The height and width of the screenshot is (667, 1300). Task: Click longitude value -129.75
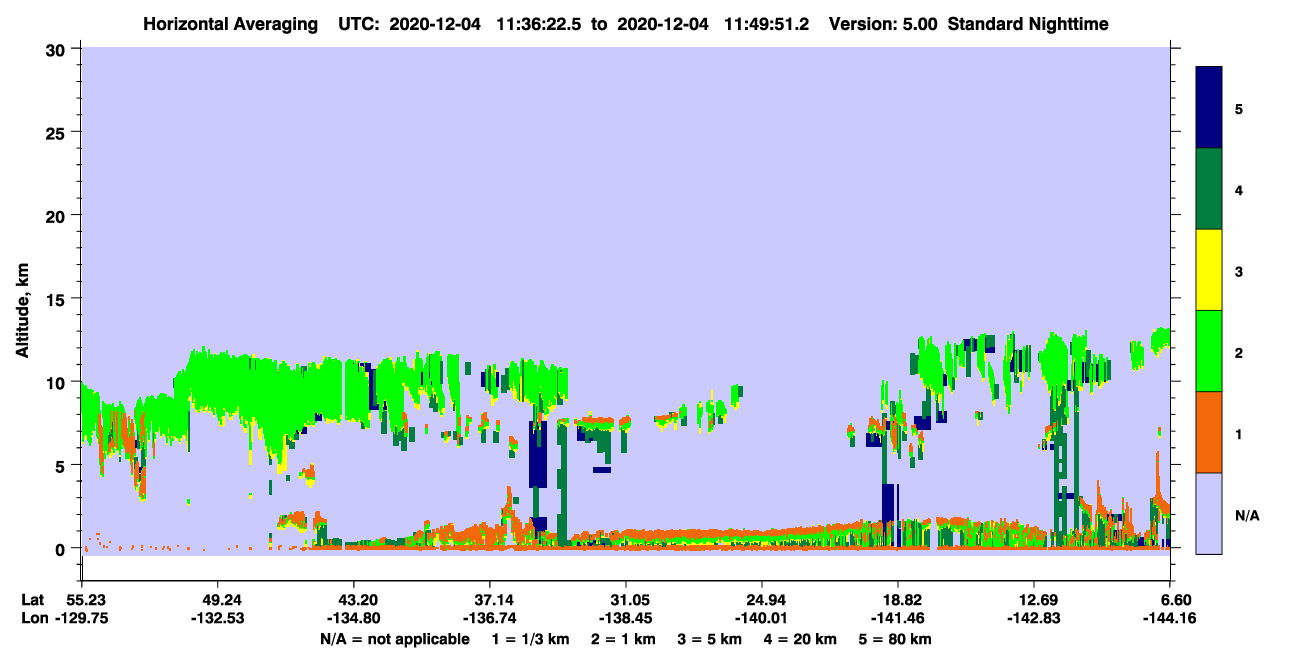tap(81, 618)
